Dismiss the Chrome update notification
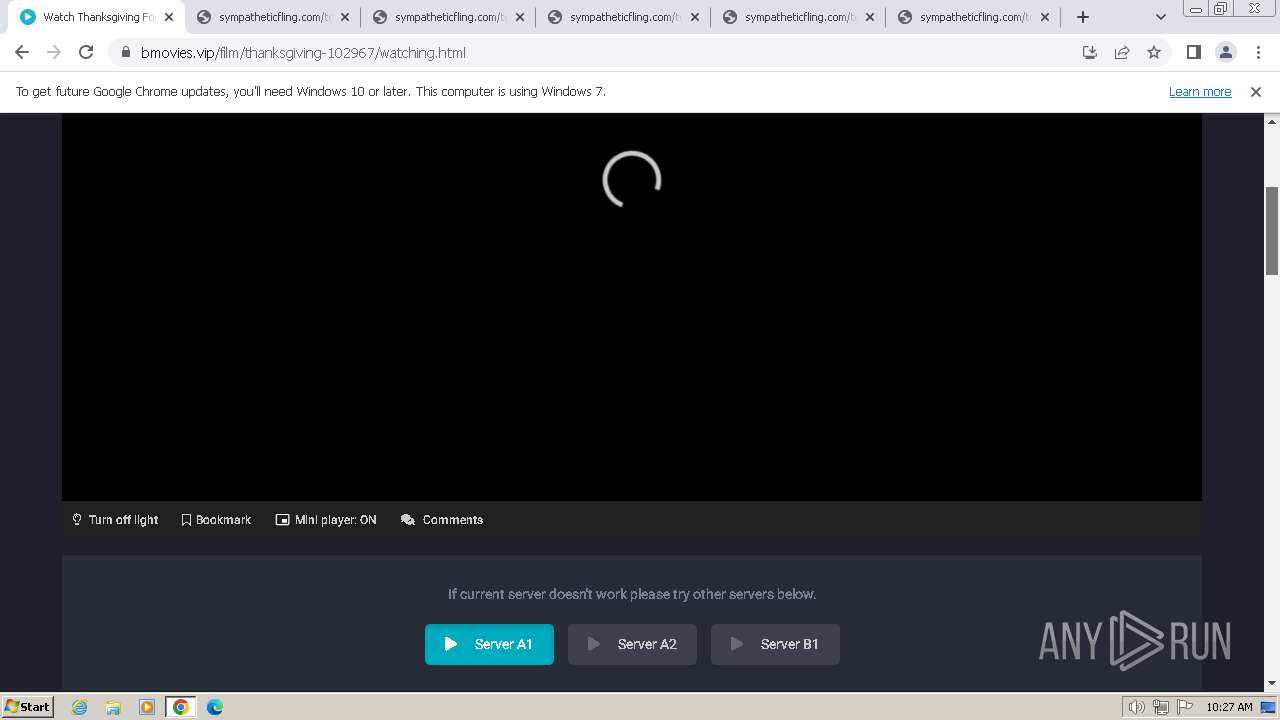 click(1256, 91)
